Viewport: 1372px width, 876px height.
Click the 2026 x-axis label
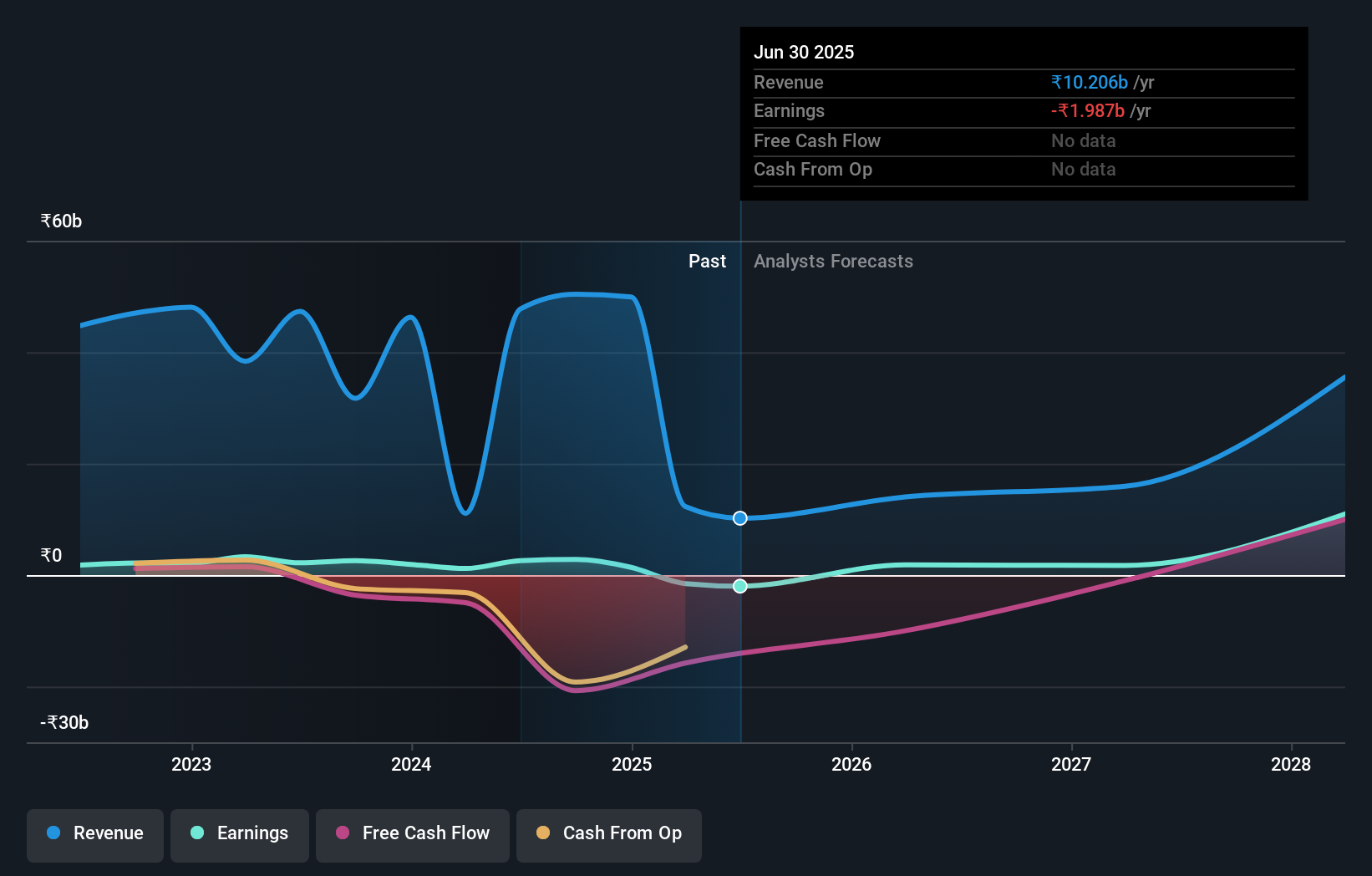point(851,764)
